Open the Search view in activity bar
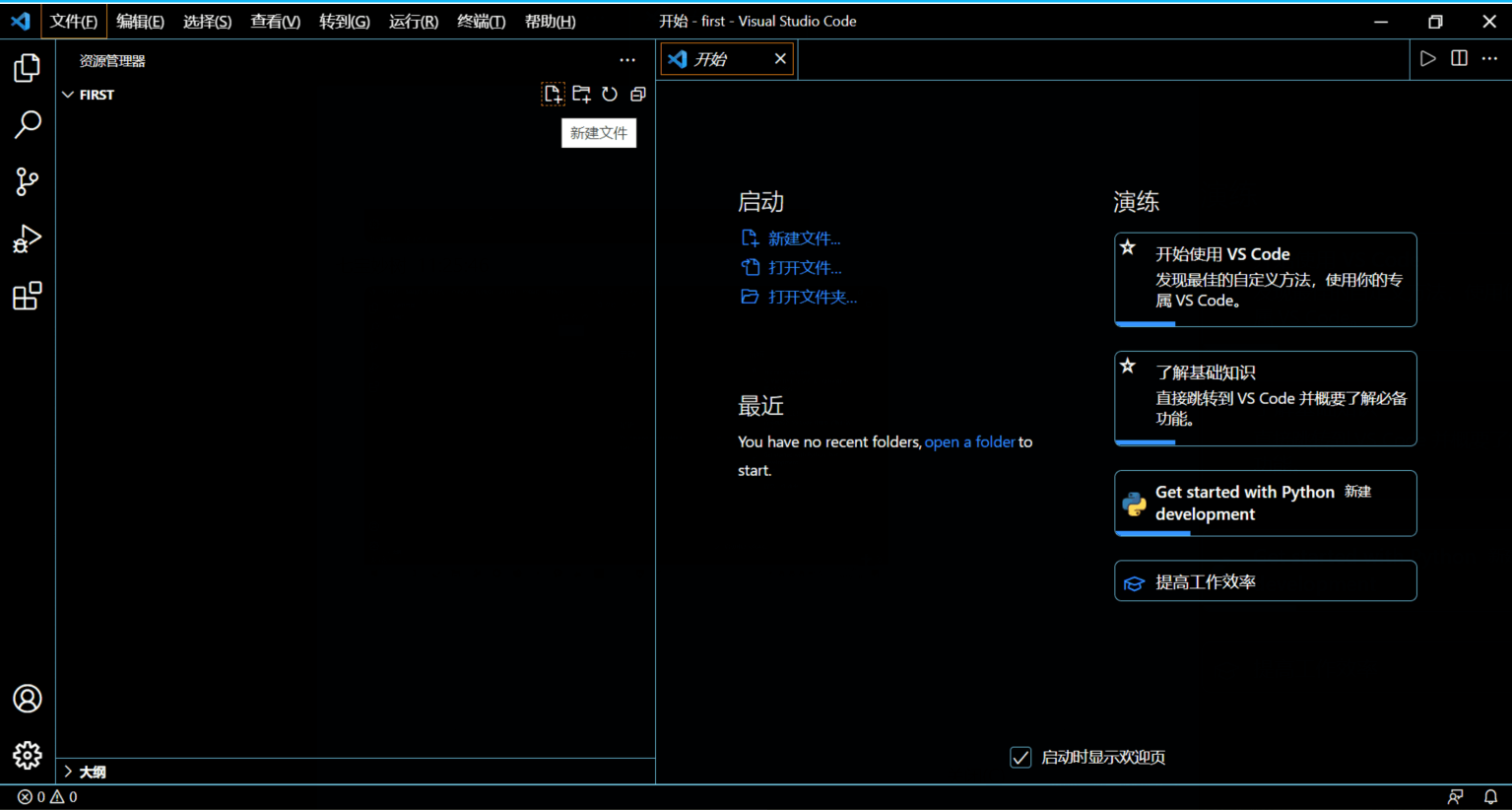The width and height of the screenshot is (1512, 810). click(x=28, y=124)
